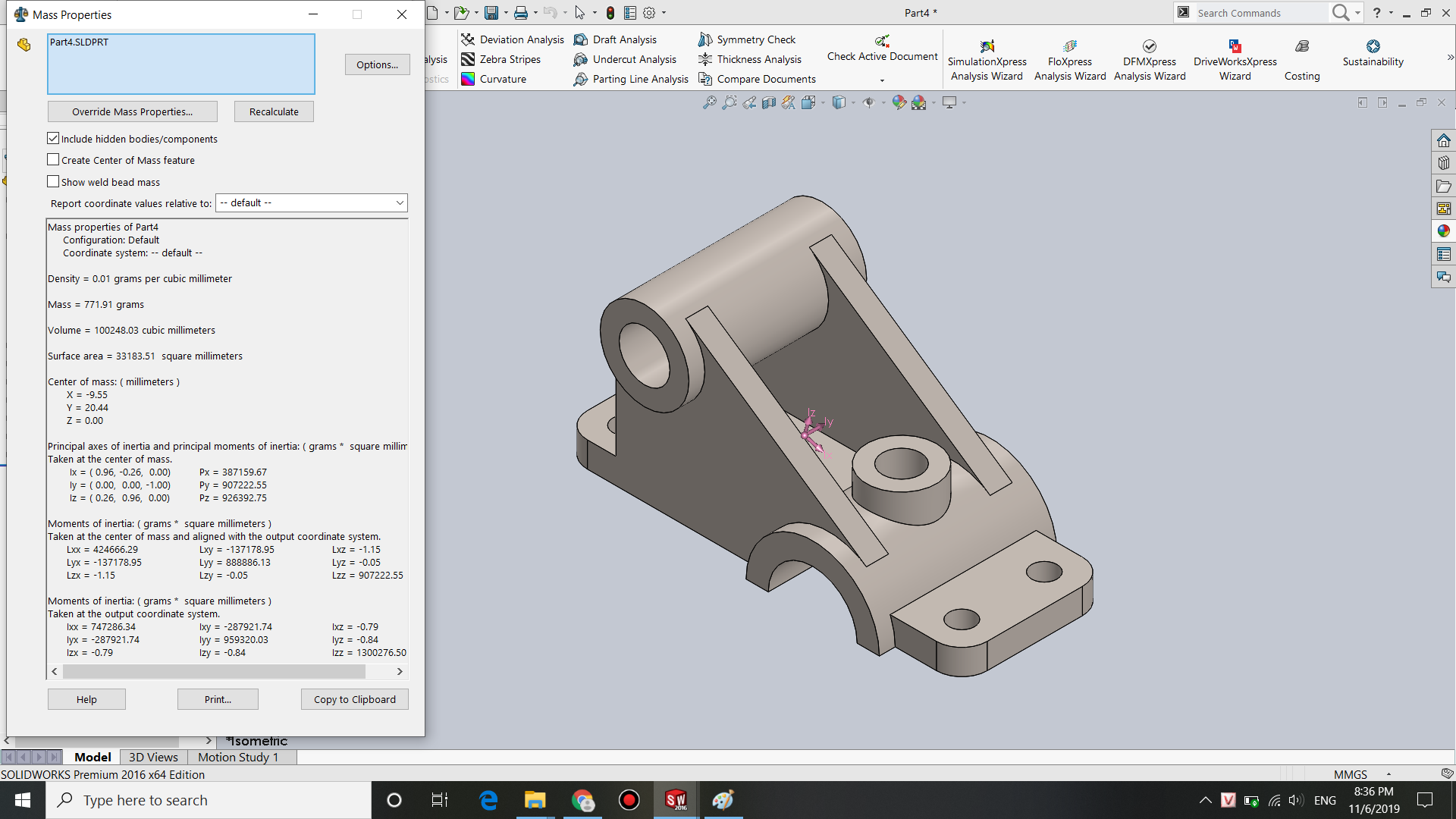Click the Search Commands field
This screenshot has width=1456, height=819.
click(1260, 13)
